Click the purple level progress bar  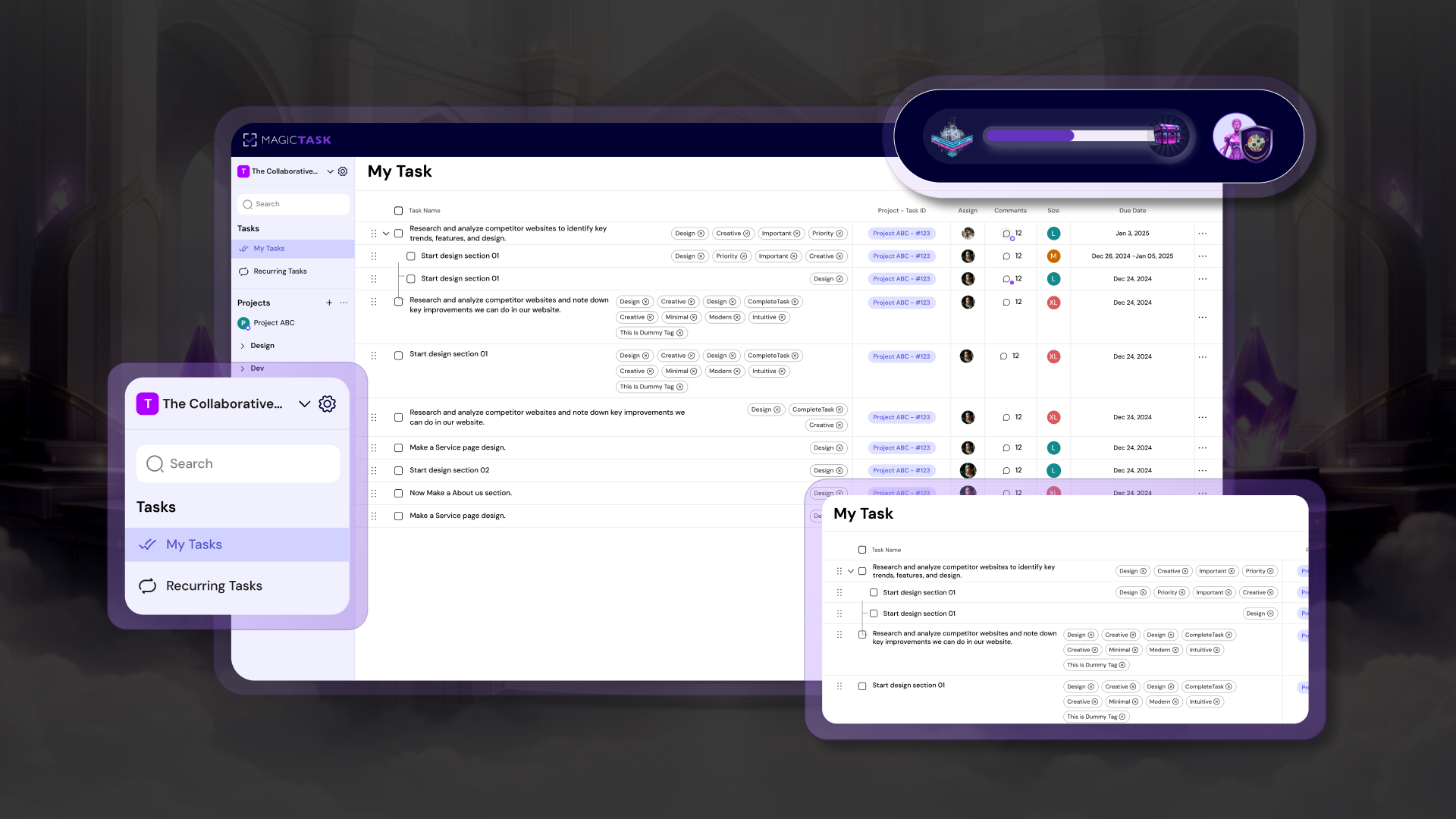(x=1069, y=136)
